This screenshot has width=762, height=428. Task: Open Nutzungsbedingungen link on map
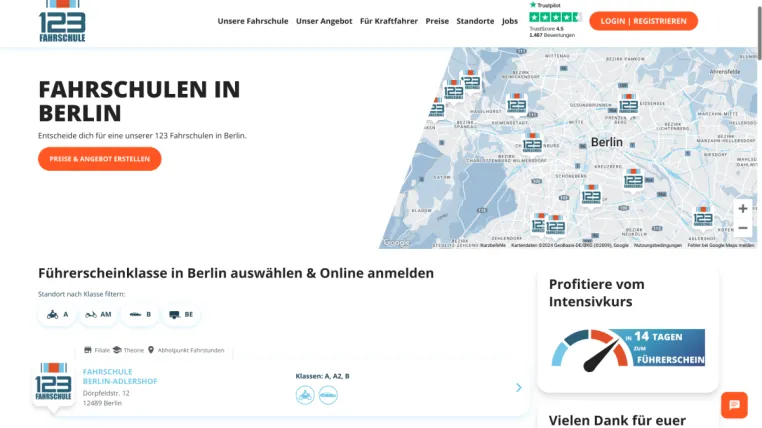pyautogui.click(x=658, y=245)
